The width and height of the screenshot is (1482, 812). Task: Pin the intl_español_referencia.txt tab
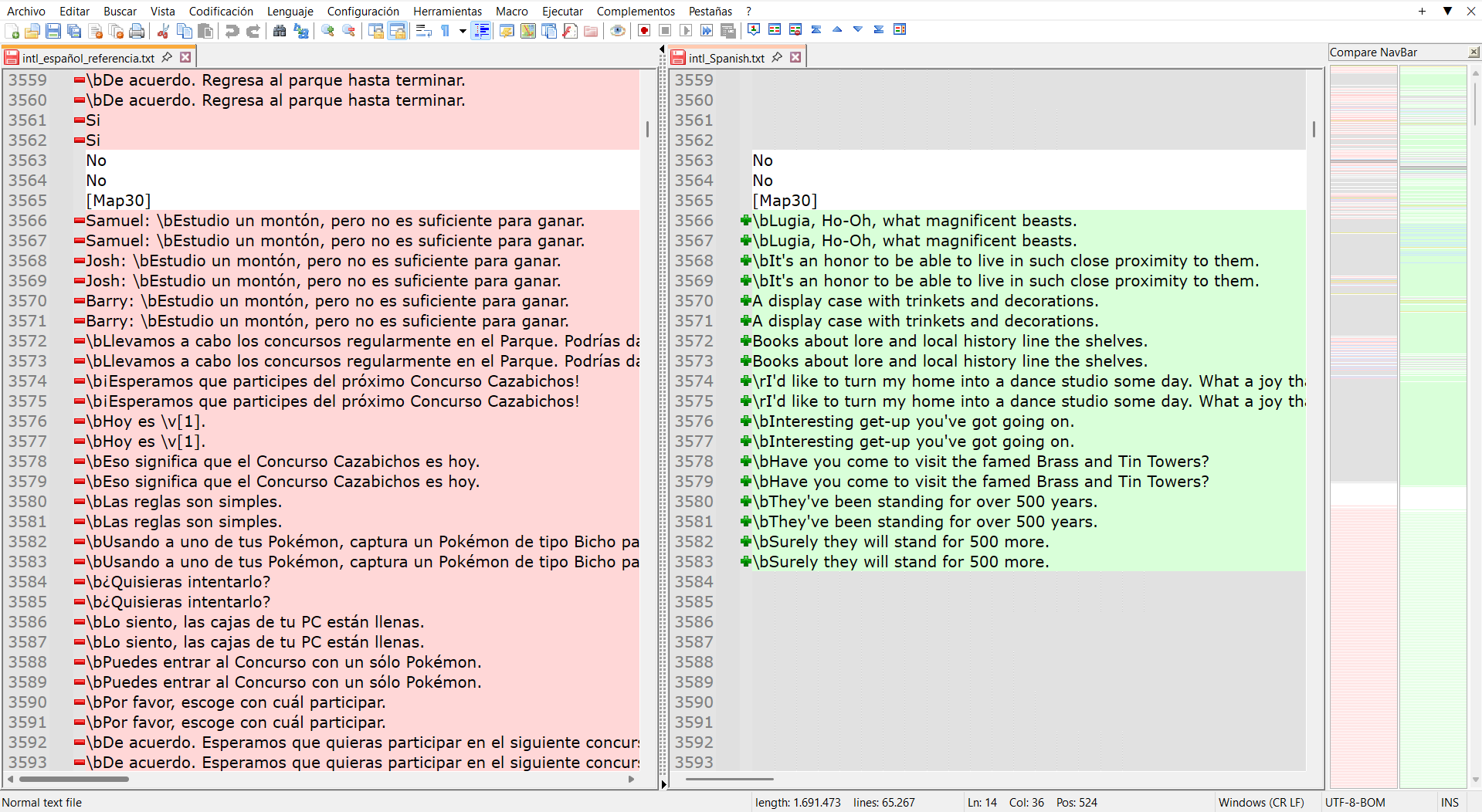pyautogui.click(x=167, y=57)
